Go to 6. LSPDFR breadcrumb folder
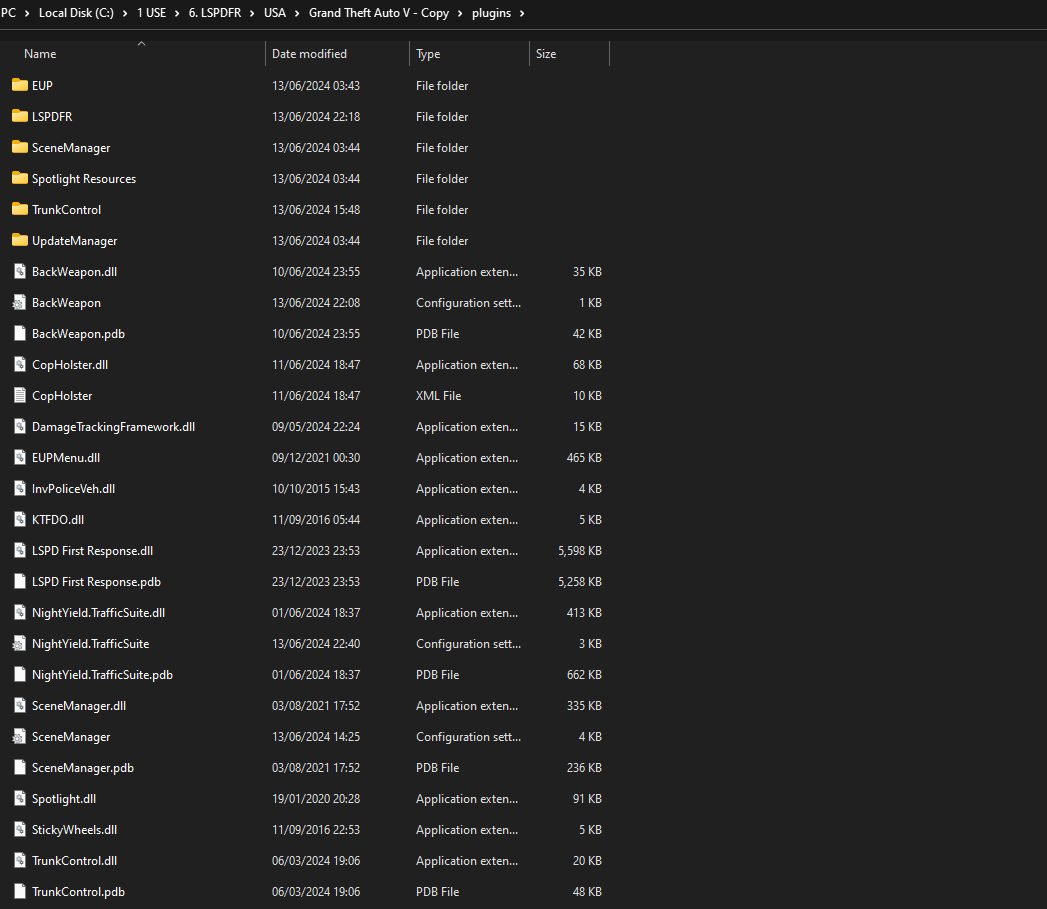The height and width of the screenshot is (909, 1047). coord(215,13)
